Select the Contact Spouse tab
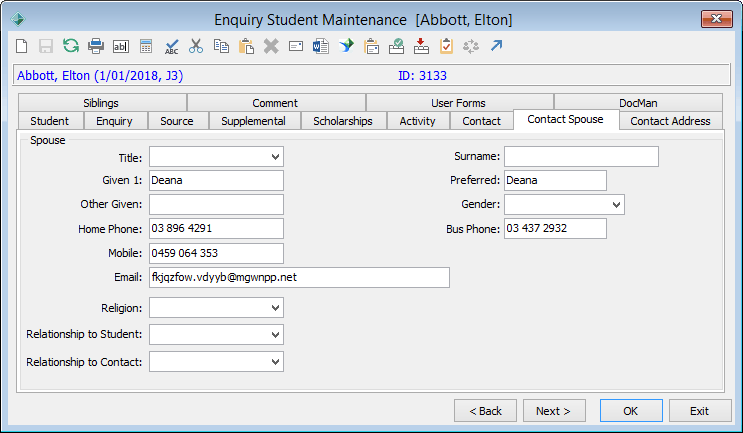 pos(566,119)
